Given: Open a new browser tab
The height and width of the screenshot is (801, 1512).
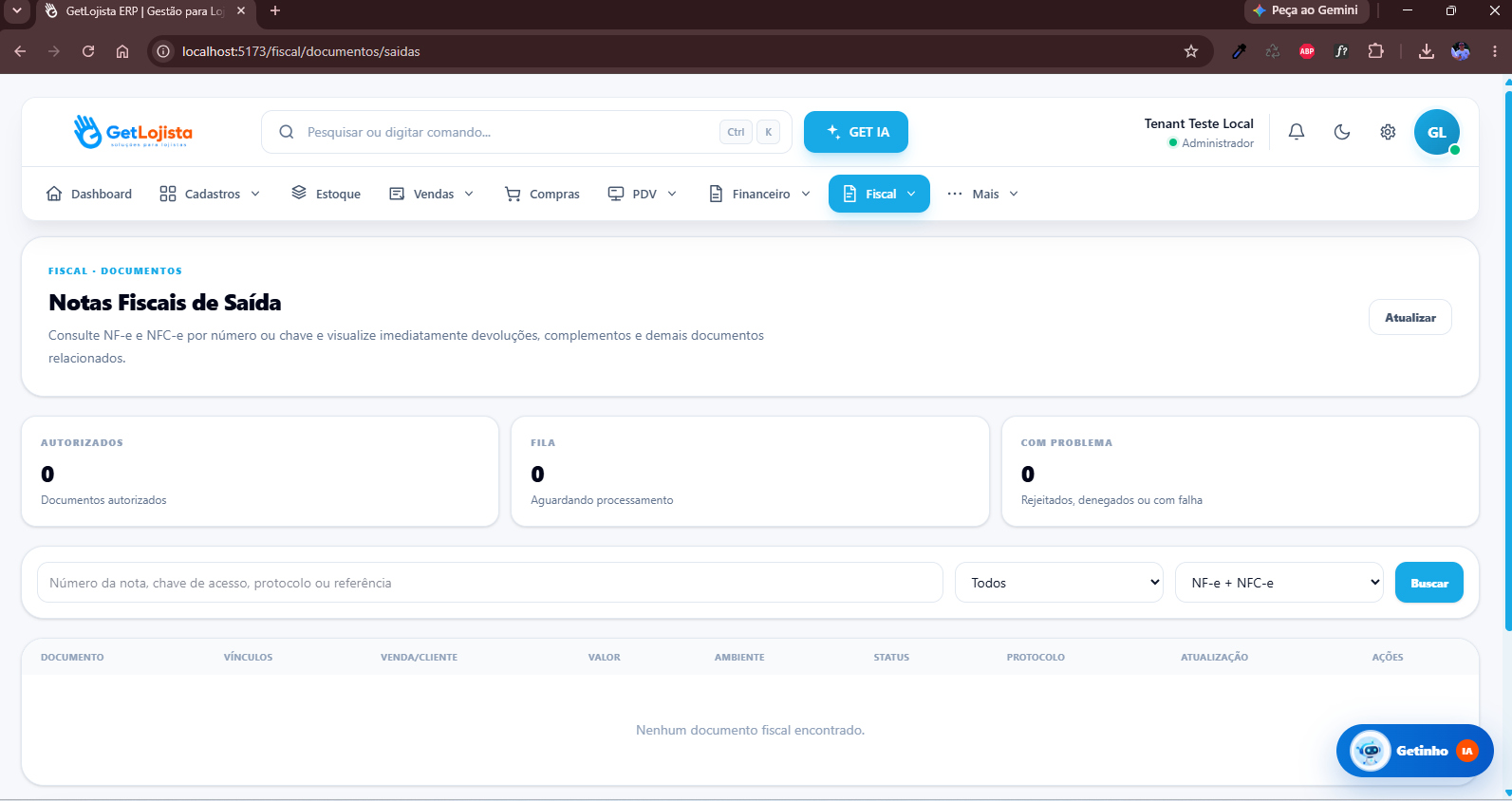Looking at the screenshot, I should click(x=275, y=10).
